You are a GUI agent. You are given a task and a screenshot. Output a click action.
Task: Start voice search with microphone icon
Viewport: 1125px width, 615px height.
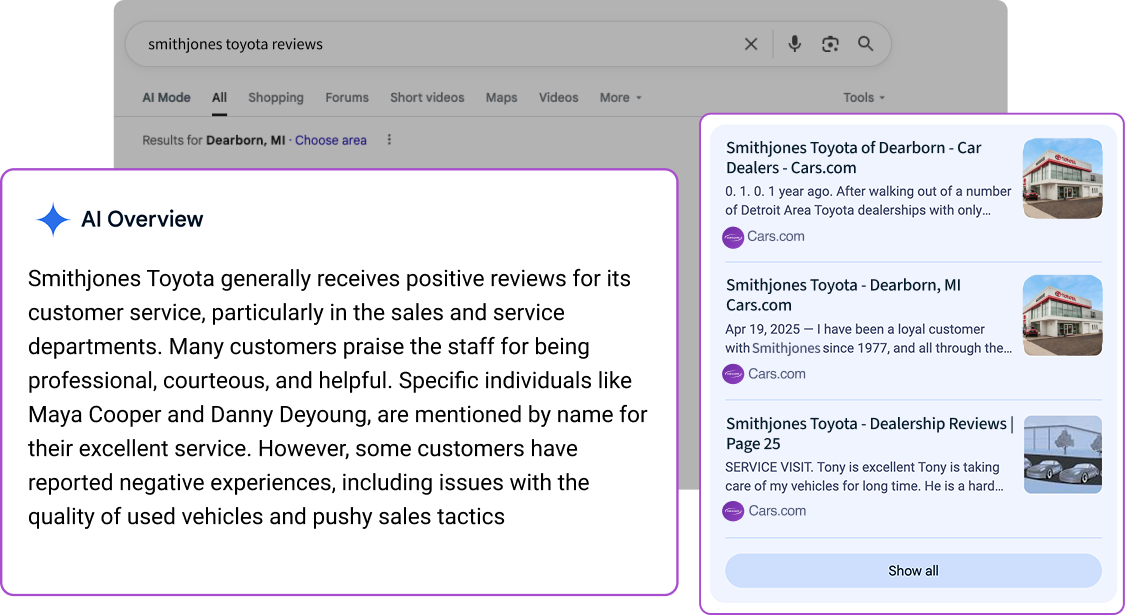794,44
